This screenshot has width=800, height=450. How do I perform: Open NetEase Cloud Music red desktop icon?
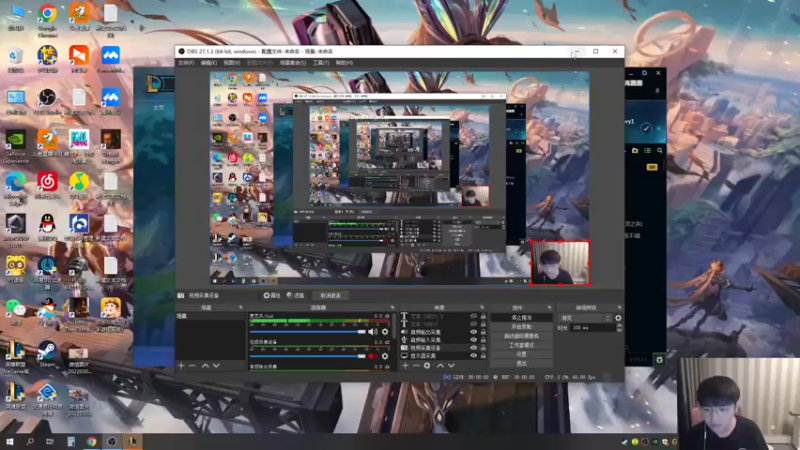[x=47, y=185]
